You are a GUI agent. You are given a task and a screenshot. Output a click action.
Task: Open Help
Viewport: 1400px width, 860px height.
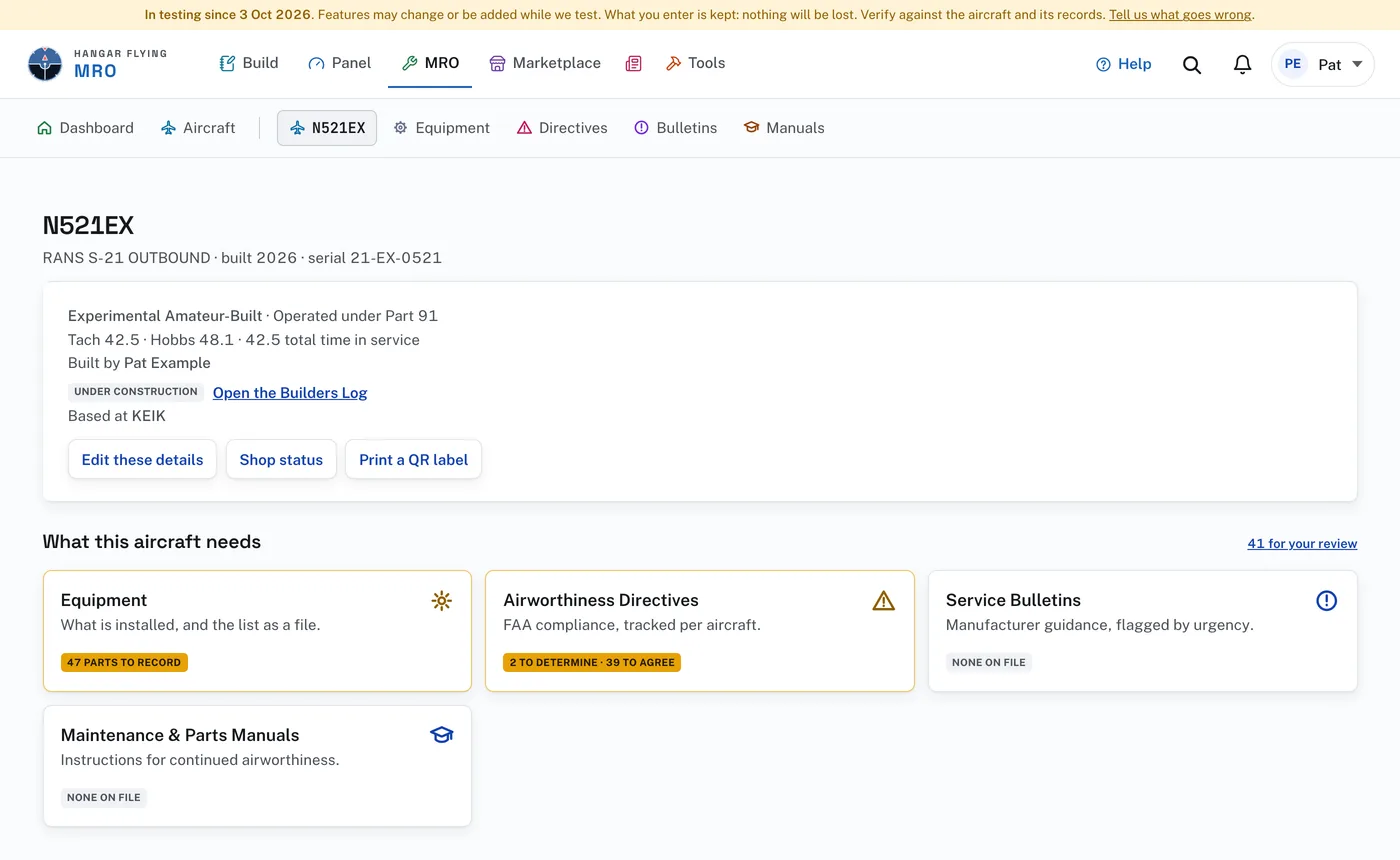pyautogui.click(x=1124, y=64)
